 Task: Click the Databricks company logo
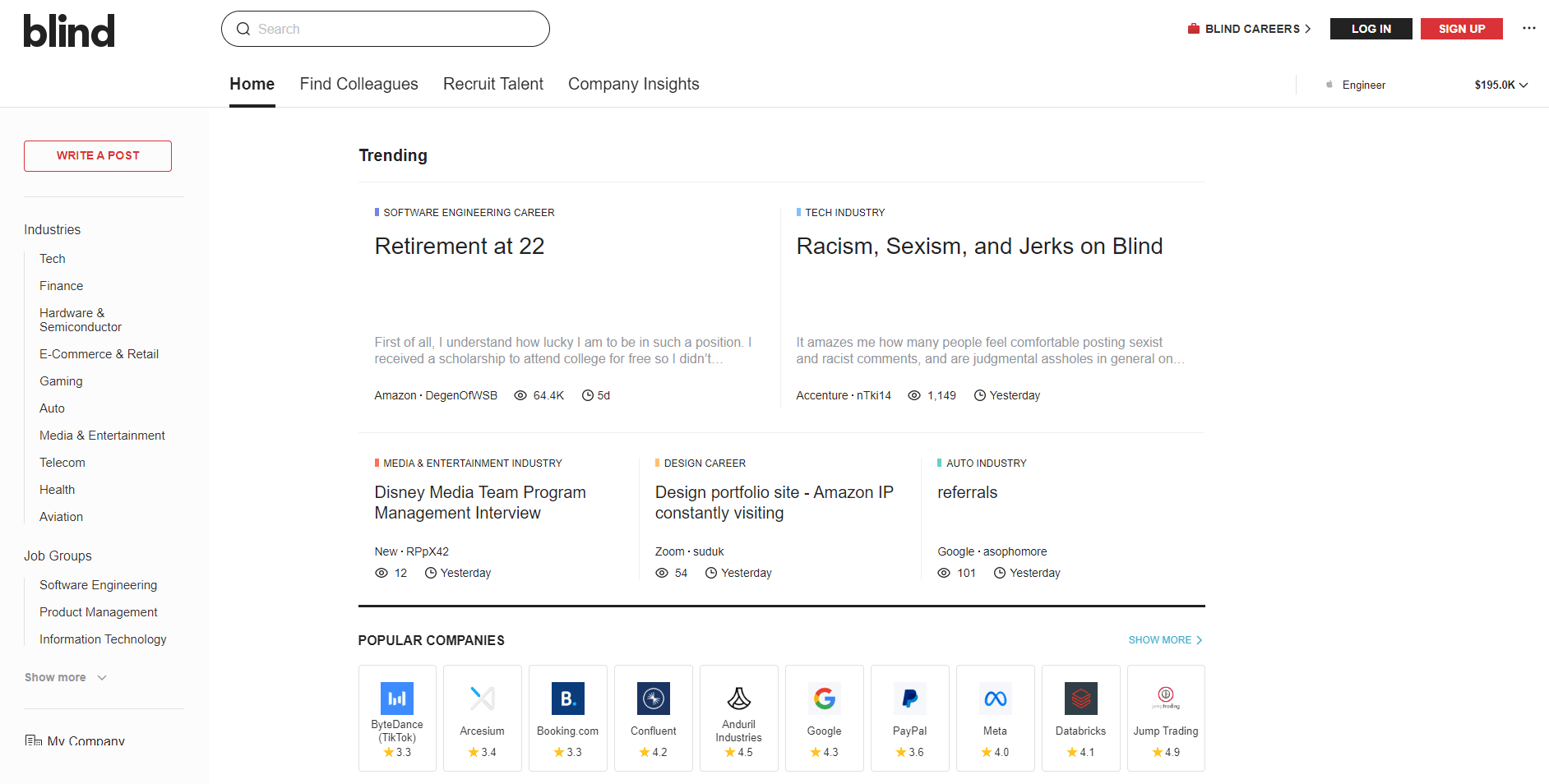pyautogui.click(x=1081, y=699)
